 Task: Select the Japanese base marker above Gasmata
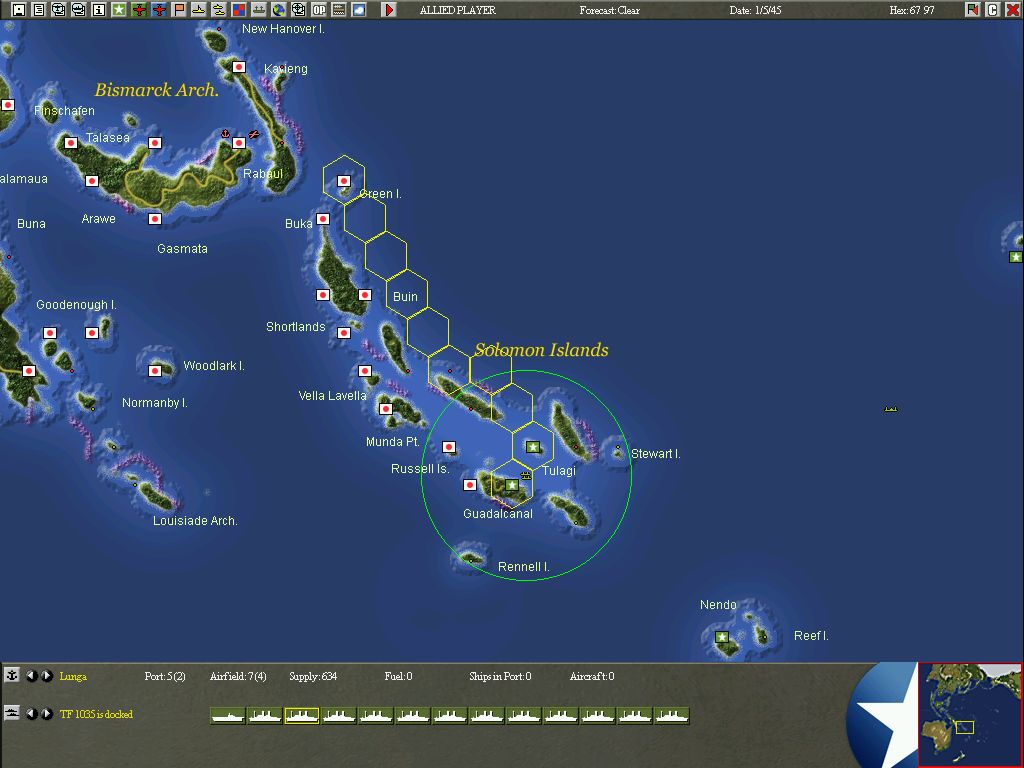click(x=155, y=219)
